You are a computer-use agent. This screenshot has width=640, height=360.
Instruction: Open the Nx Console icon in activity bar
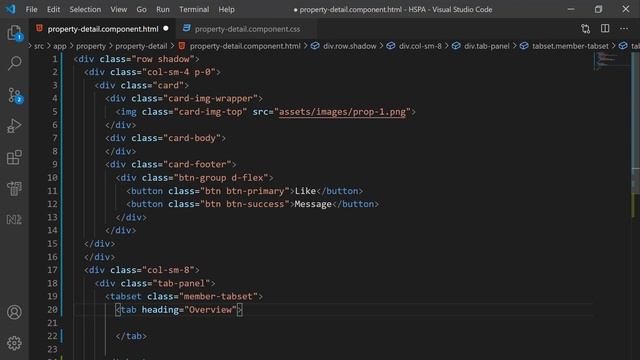click(x=14, y=219)
